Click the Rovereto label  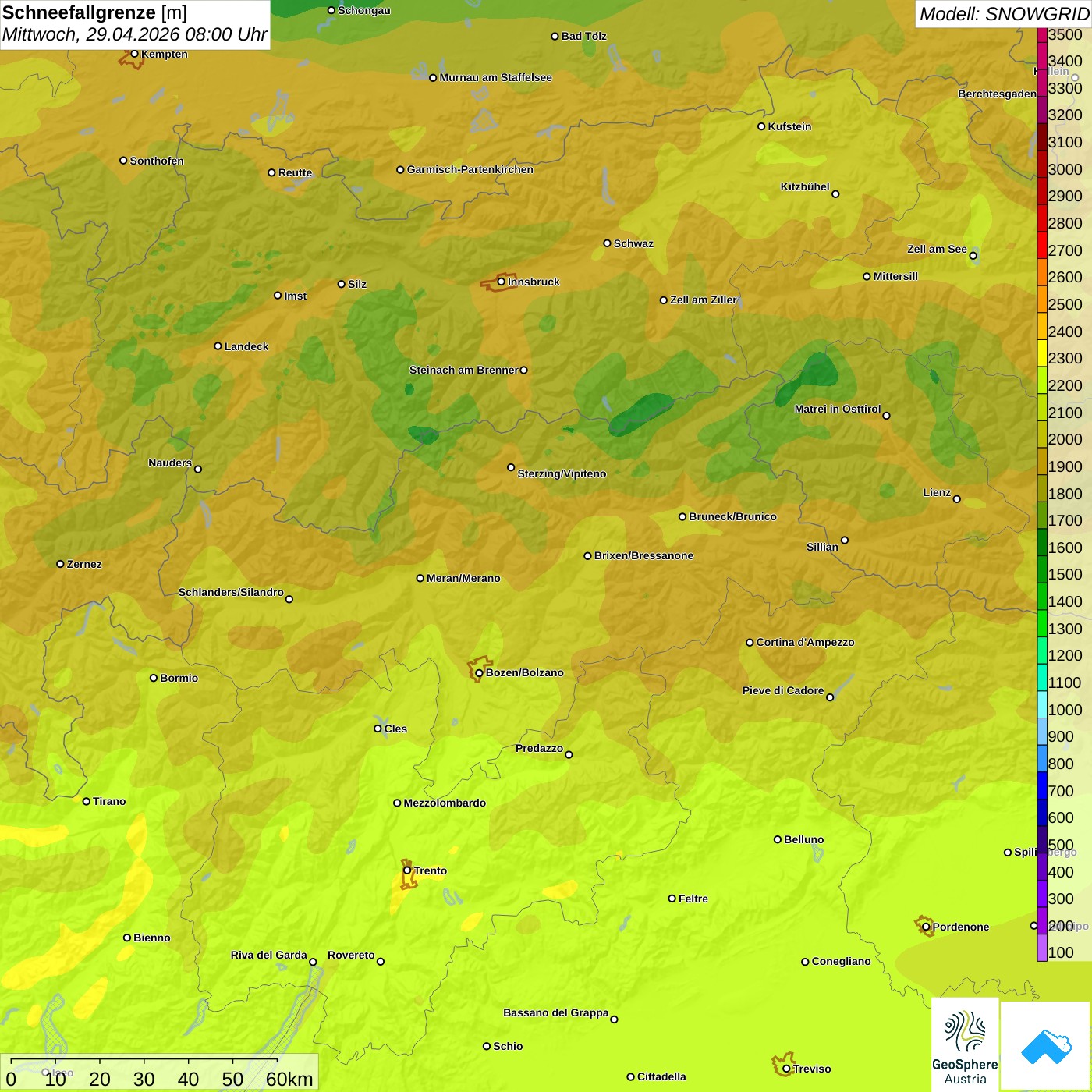click(x=351, y=955)
